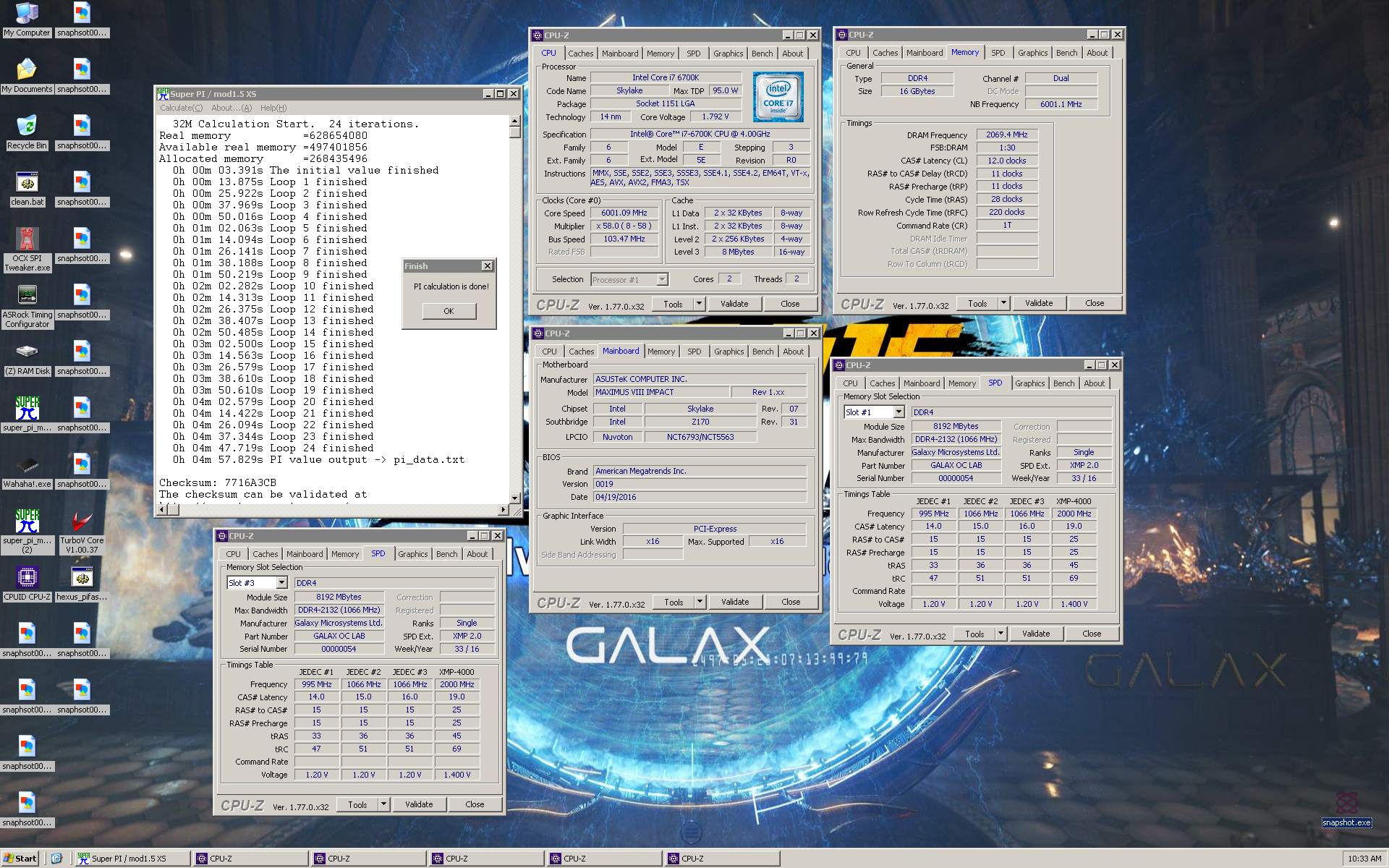Click Tools button in Slot #3 SPD window
The height and width of the screenshot is (868, 1389).
(357, 804)
